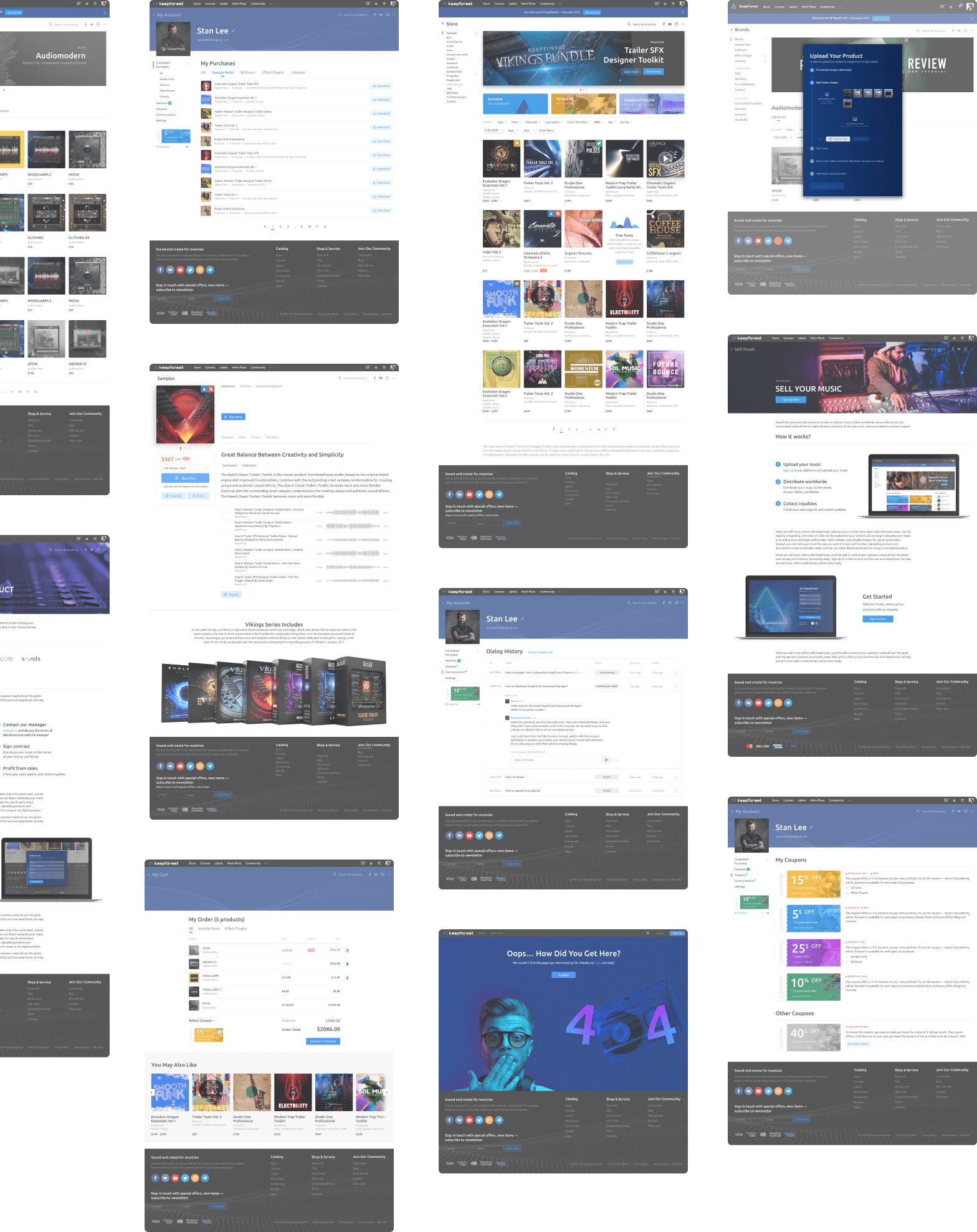Remove ATOM from My Order with trash icon
The width and height of the screenshot is (977, 1232).
(x=347, y=950)
